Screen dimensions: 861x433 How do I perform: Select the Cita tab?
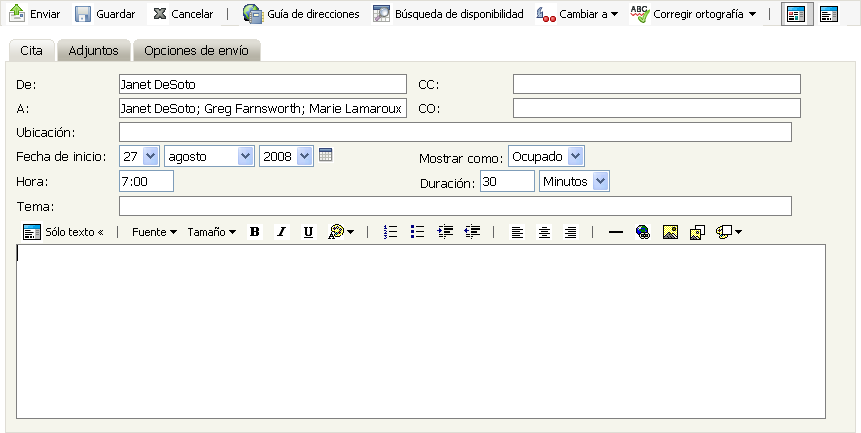coord(31,50)
